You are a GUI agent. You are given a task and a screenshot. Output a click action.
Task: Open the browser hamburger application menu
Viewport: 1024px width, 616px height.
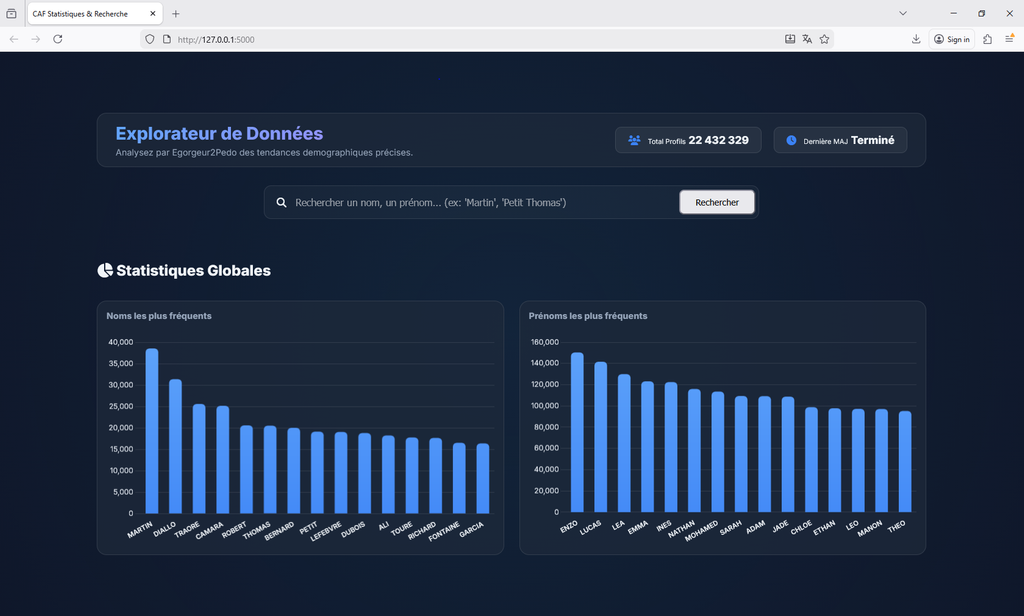tap(1009, 39)
